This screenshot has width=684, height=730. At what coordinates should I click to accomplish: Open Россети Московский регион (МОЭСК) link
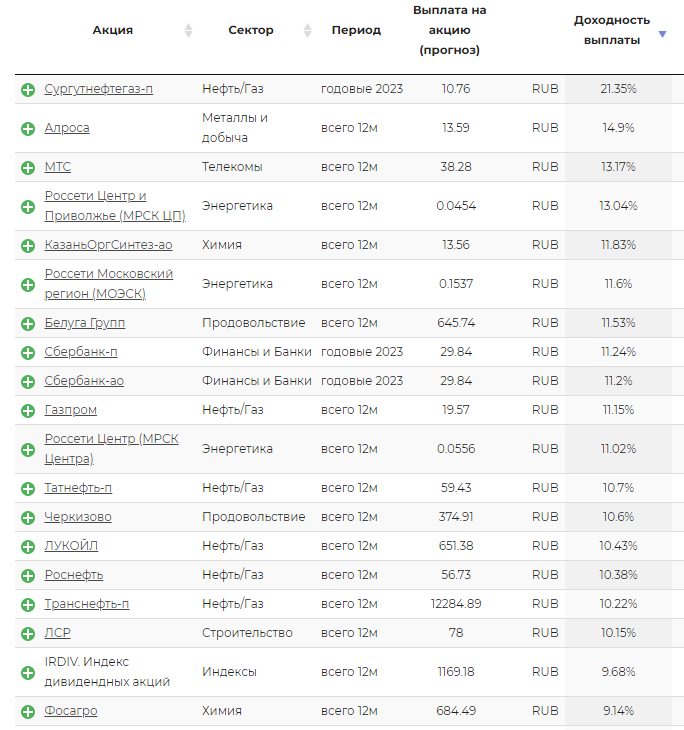coord(108,284)
